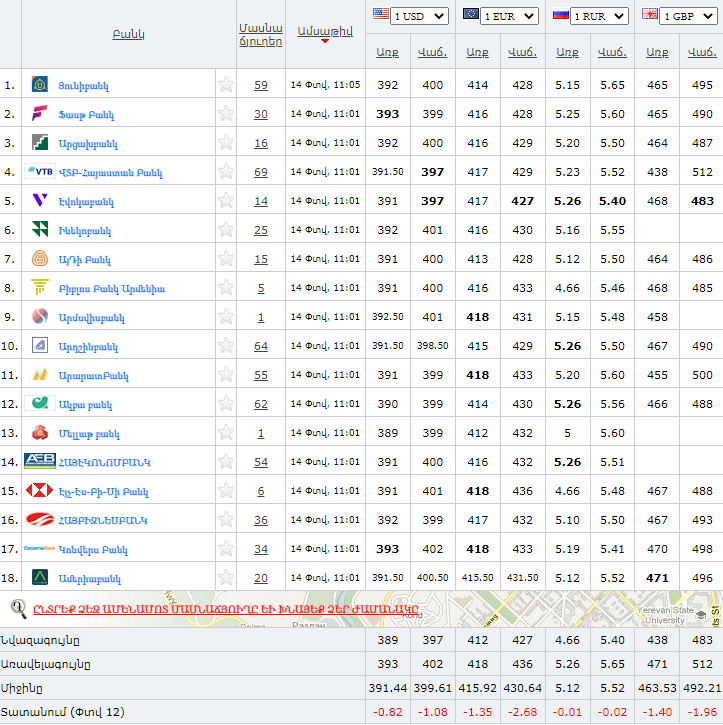Click the Artsakhbank logo icon in row 3
The image size is (723, 725).
[40, 142]
